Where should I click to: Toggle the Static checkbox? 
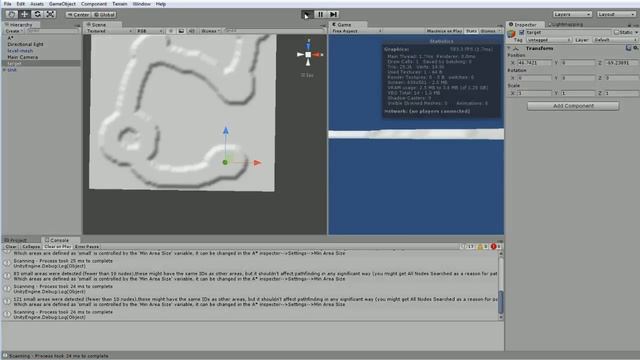(617, 32)
